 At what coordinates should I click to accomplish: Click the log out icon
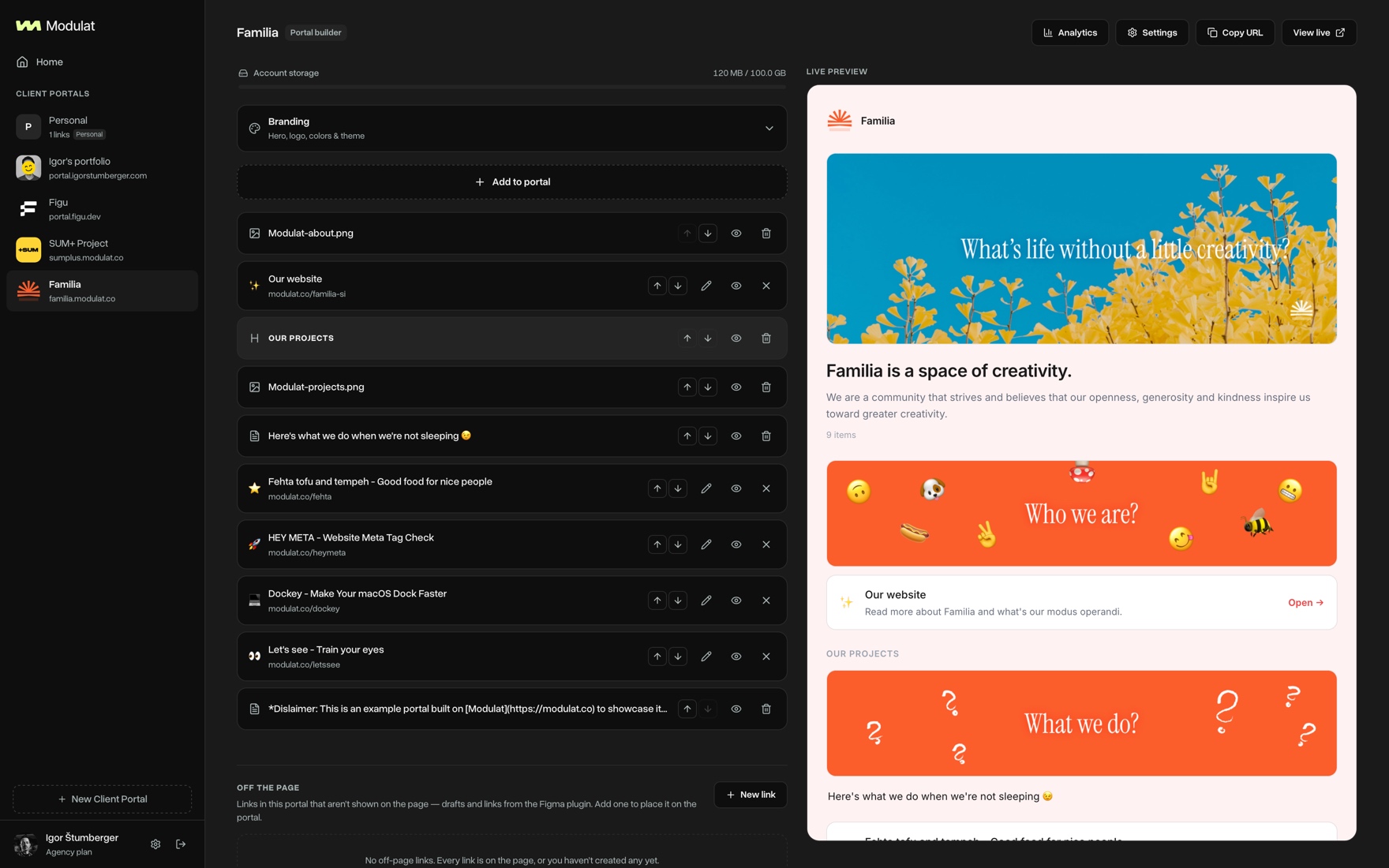[181, 844]
